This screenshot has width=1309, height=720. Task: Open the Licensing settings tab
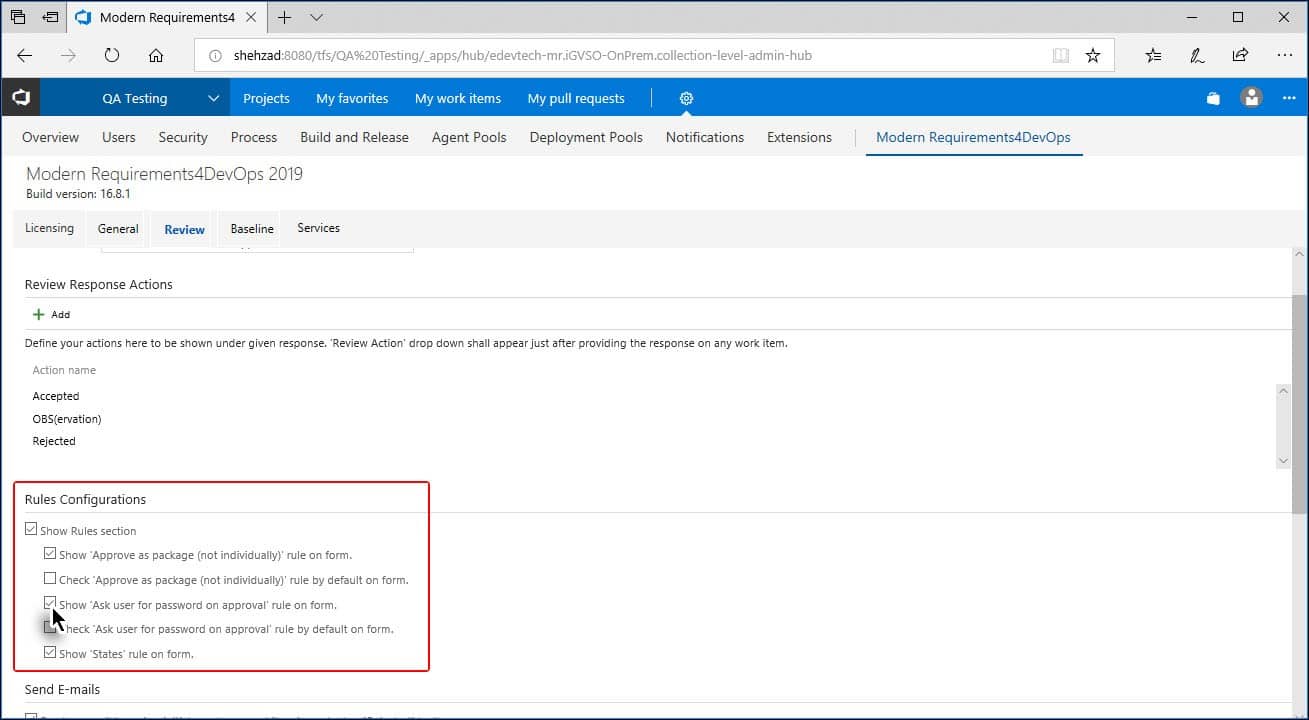(49, 228)
